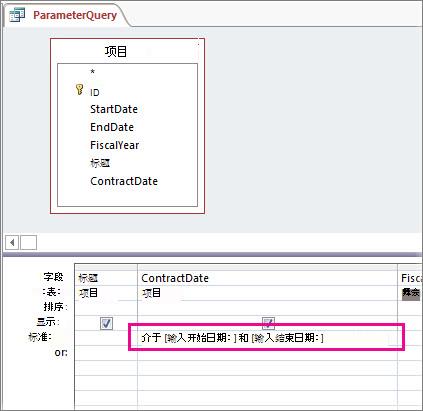Click the horizontal scrollbar thumb box
Screen dimensions: 423x411
[28, 242]
